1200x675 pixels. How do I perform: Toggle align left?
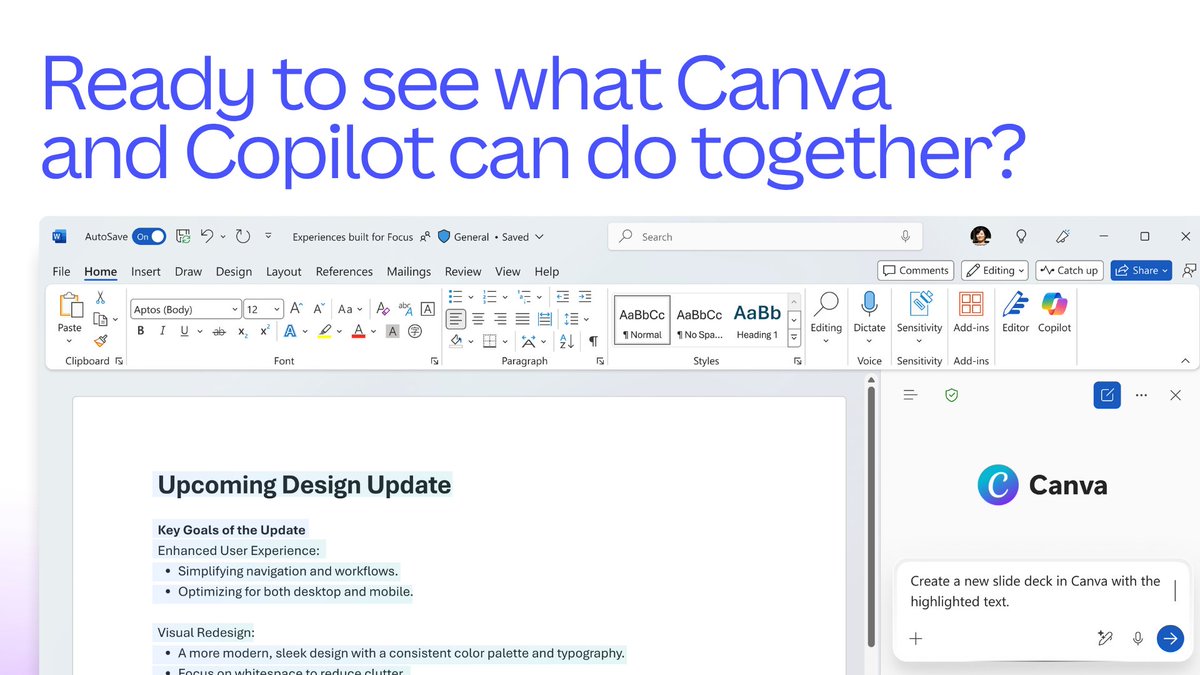[456, 319]
